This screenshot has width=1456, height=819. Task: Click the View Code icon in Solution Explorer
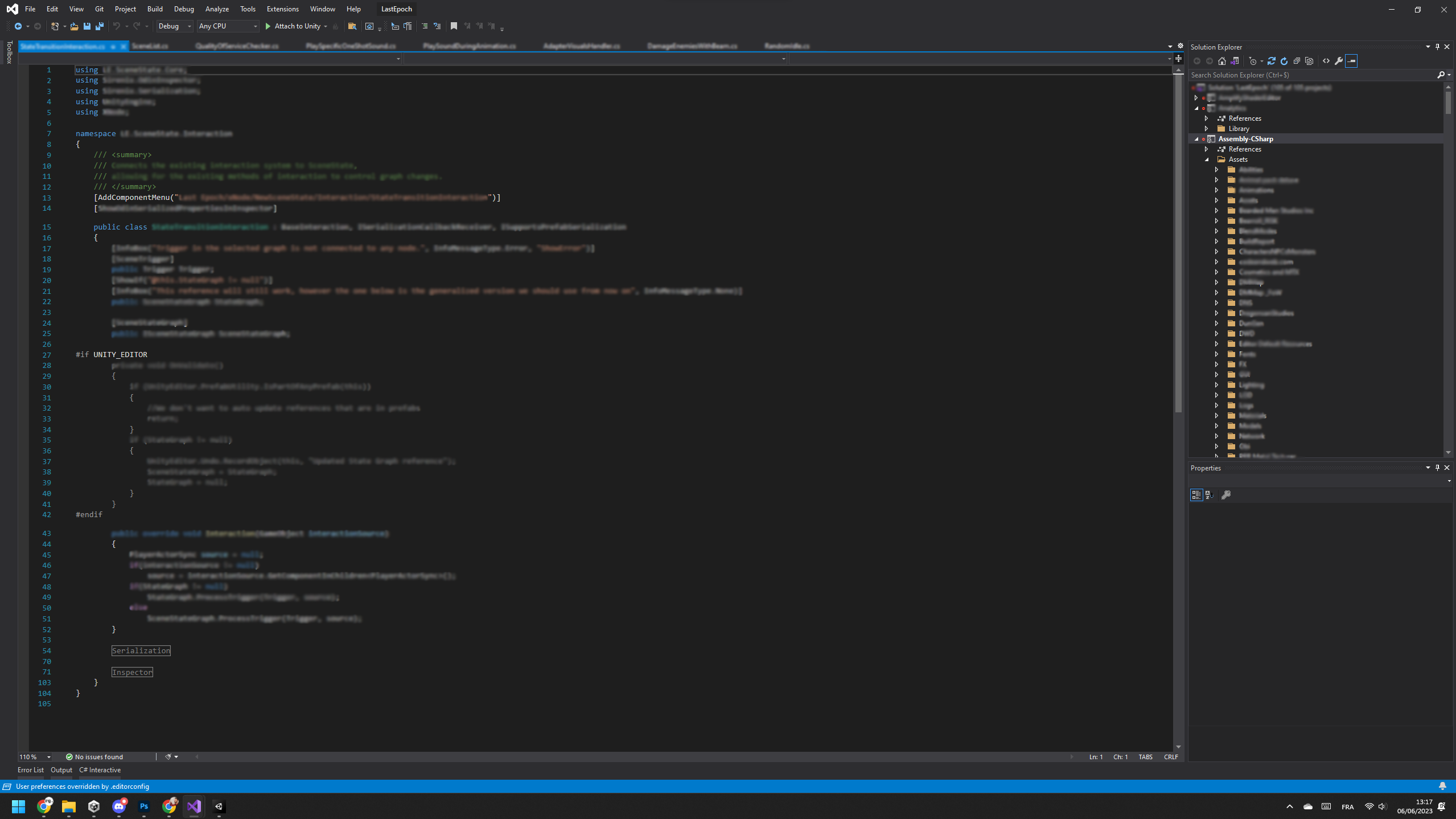click(x=1326, y=61)
